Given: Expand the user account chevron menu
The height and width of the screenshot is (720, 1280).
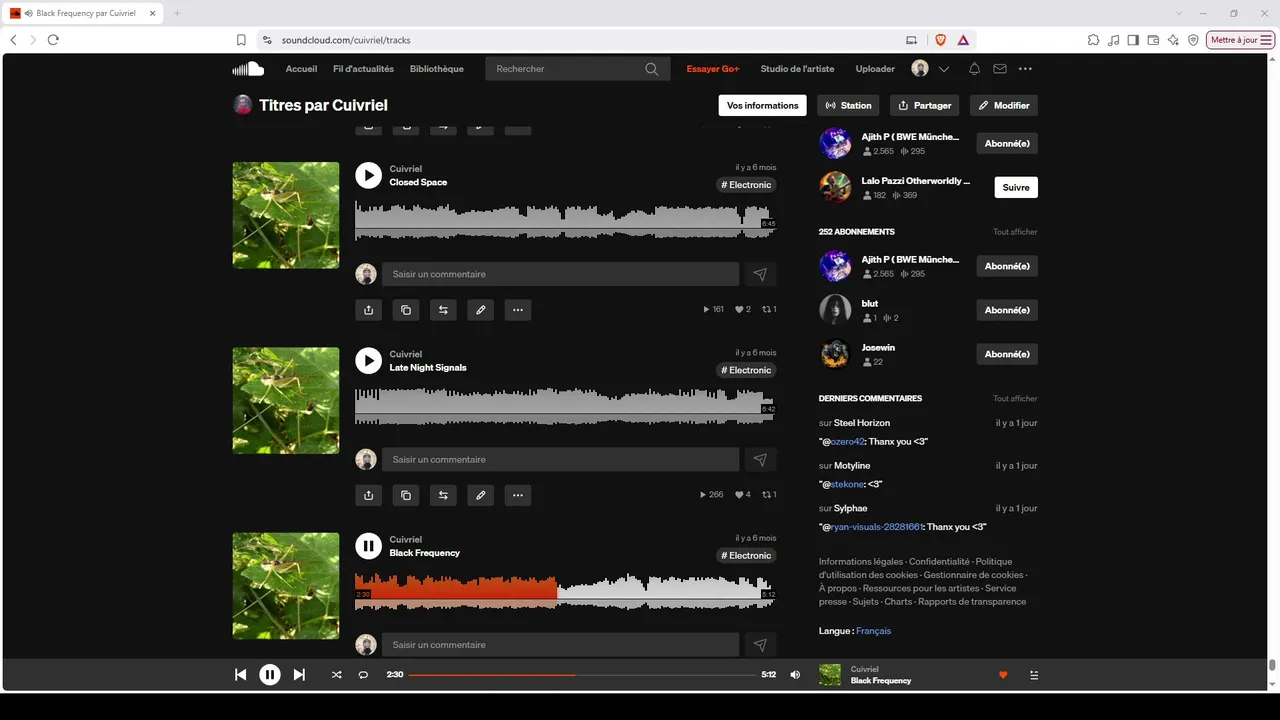Looking at the screenshot, I should pyautogui.click(x=943, y=69).
